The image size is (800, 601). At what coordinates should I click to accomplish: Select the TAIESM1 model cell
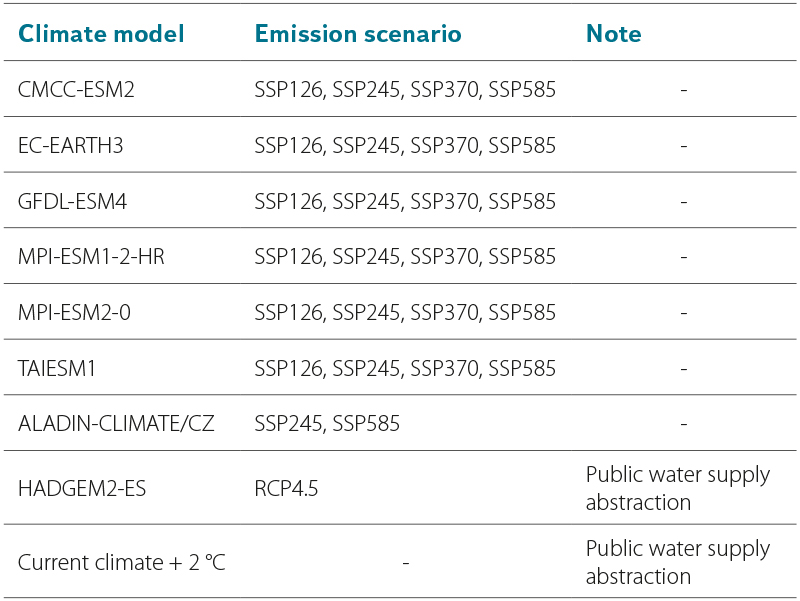57,368
